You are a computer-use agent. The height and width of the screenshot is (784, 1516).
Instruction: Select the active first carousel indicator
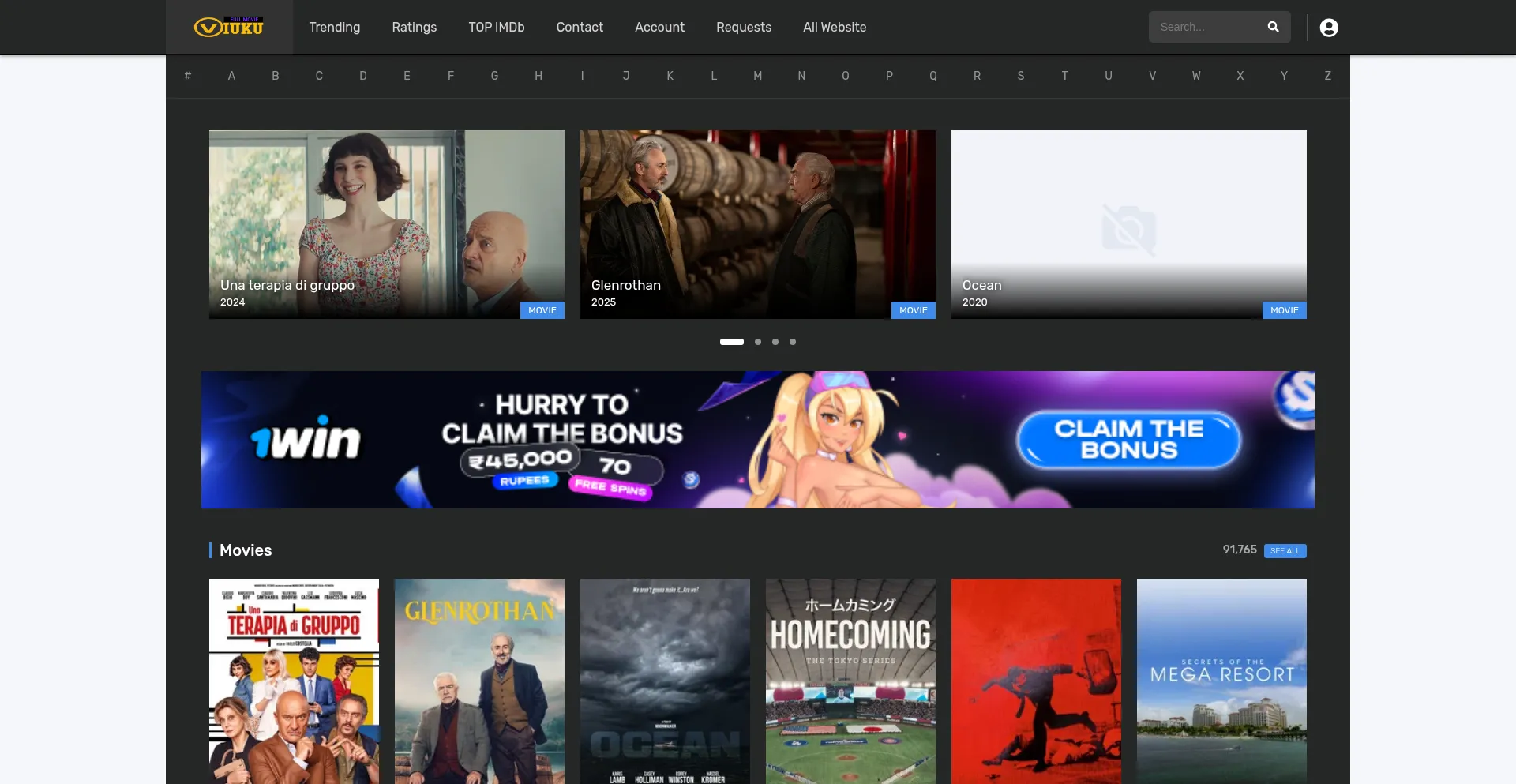click(x=732, y=342)
